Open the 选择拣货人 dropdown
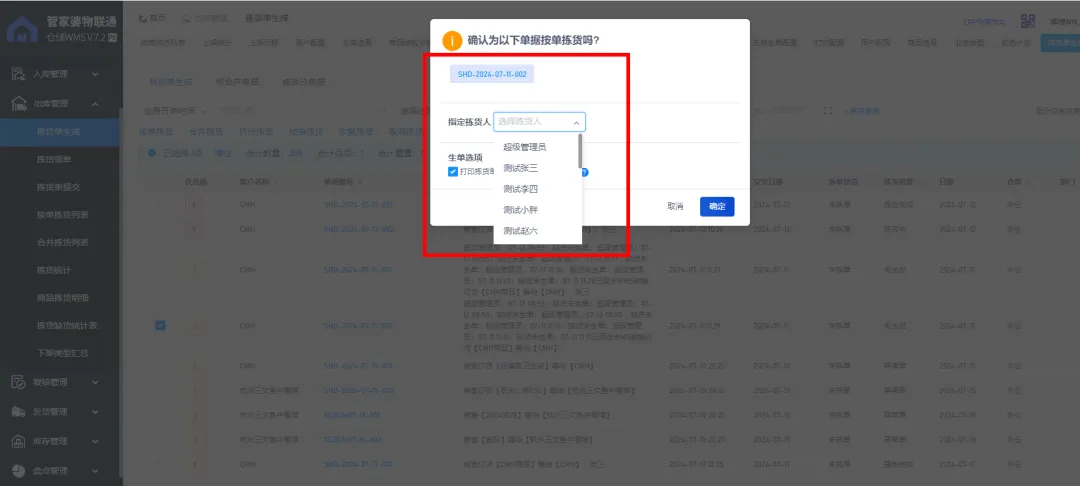This screenshot has width=1080, height=486. click(x=539, y=122)
